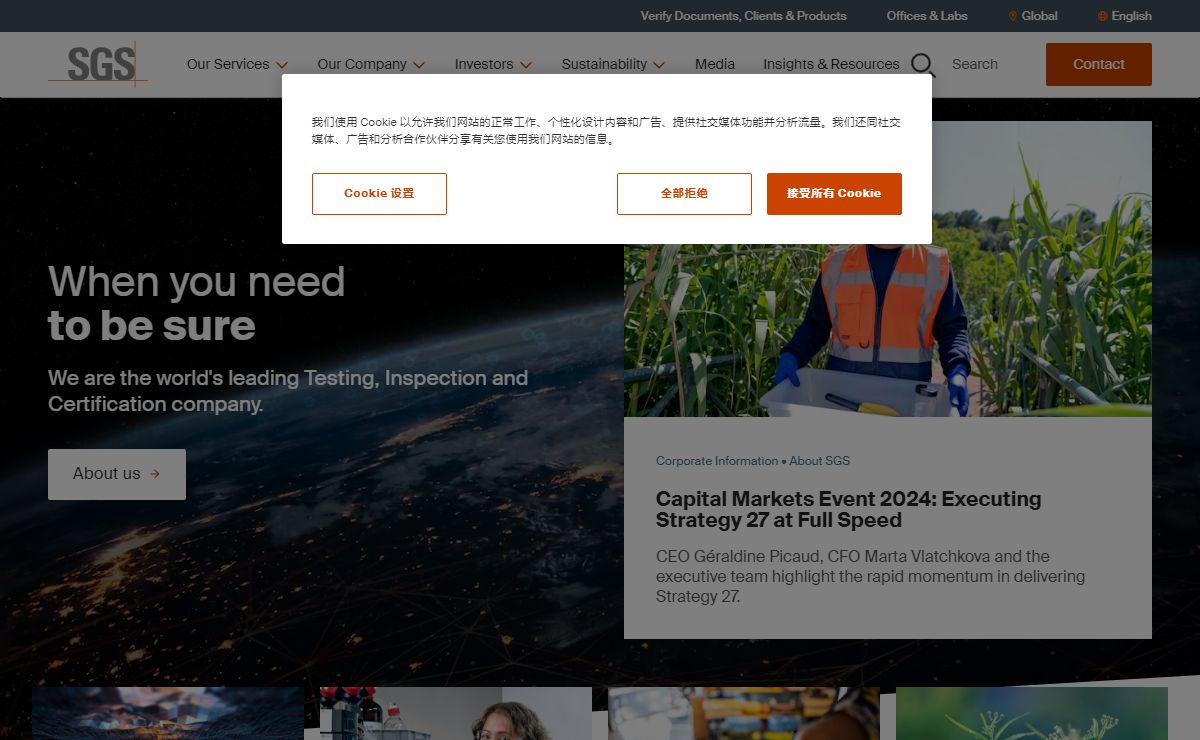This screenshot has height=740, width=1200.
Task: Reject all cookies with 全部拒绝
Action: point(684,194)
